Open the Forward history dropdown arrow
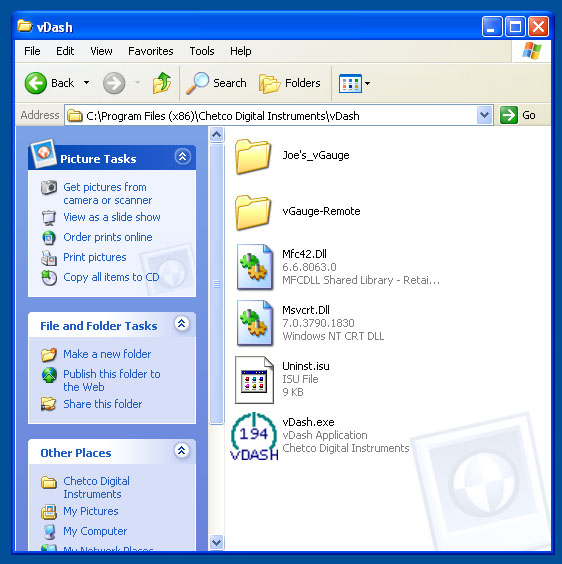 click(137, 83)
